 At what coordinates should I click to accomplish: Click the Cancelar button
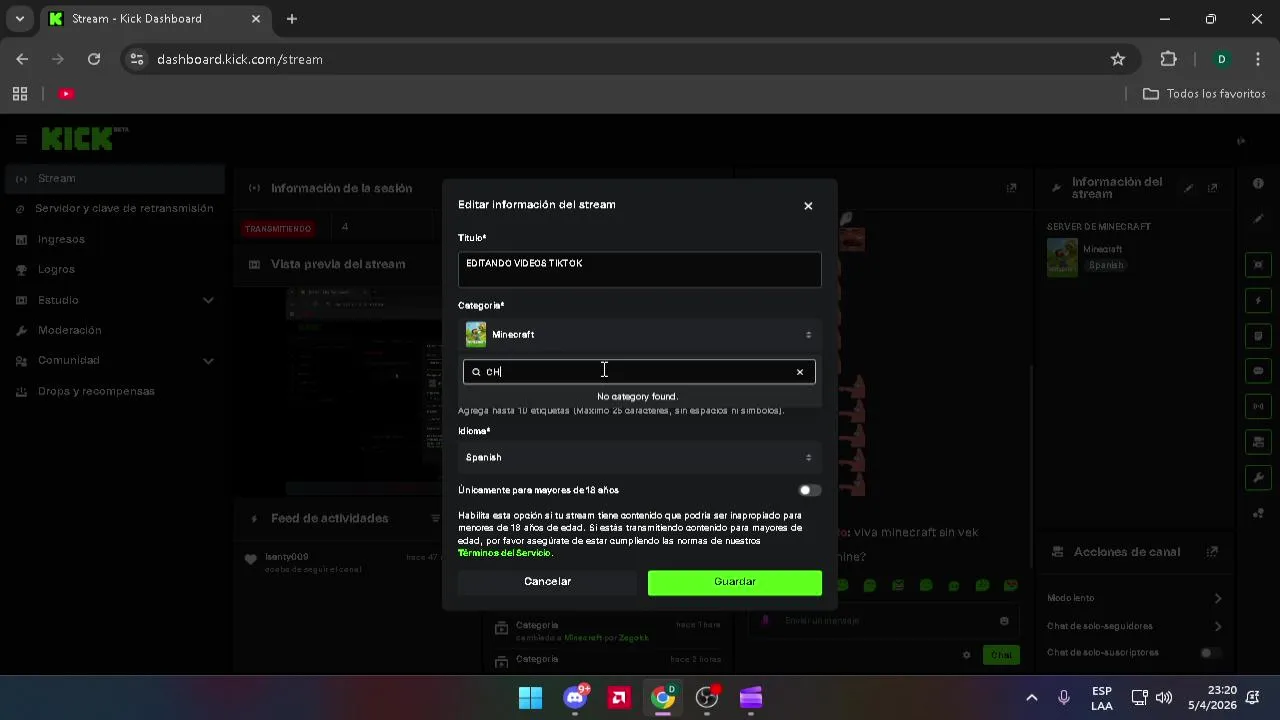pyautogui.click(x=547, y=582)
